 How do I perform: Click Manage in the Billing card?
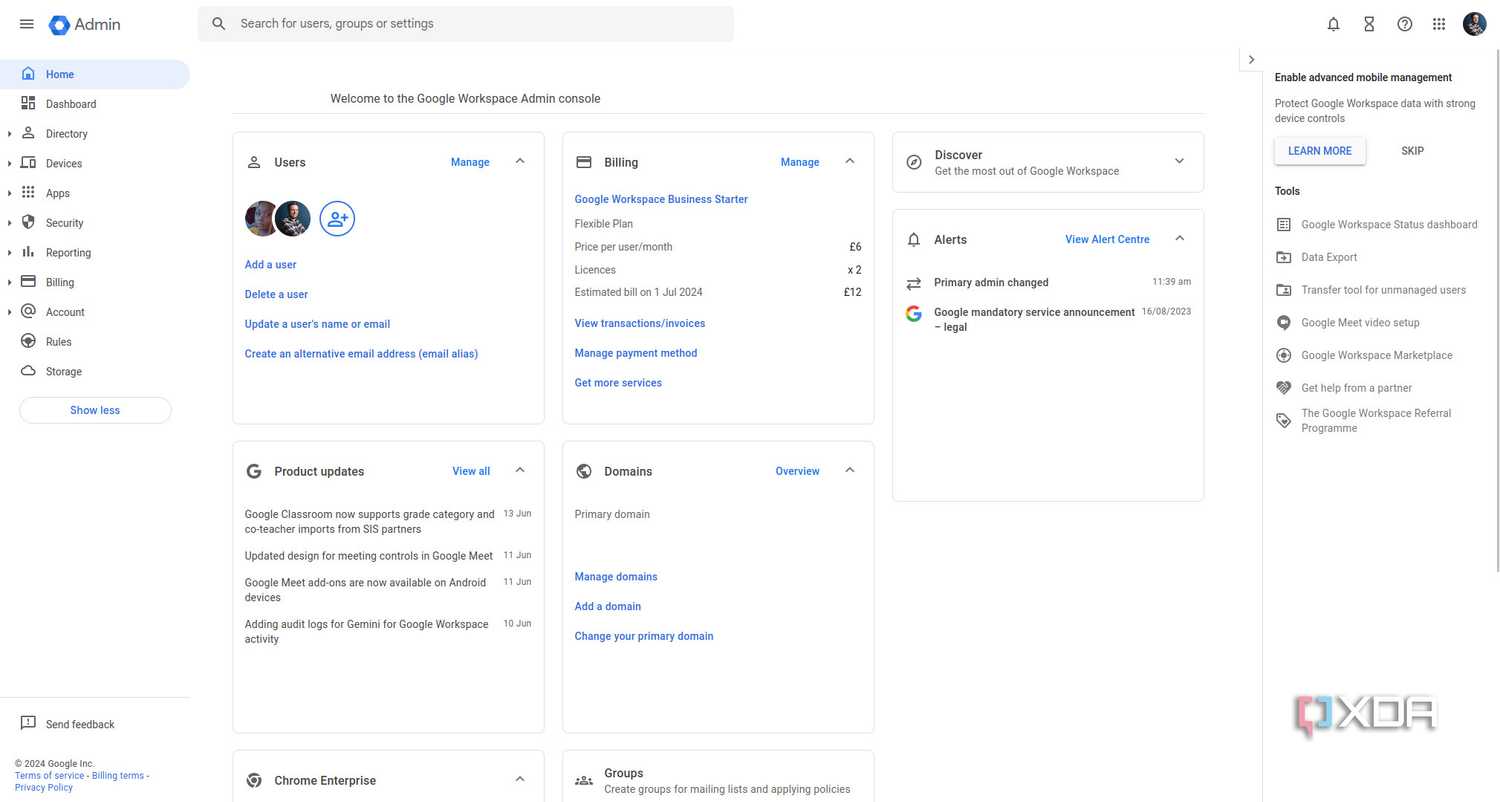pos(799,162)
